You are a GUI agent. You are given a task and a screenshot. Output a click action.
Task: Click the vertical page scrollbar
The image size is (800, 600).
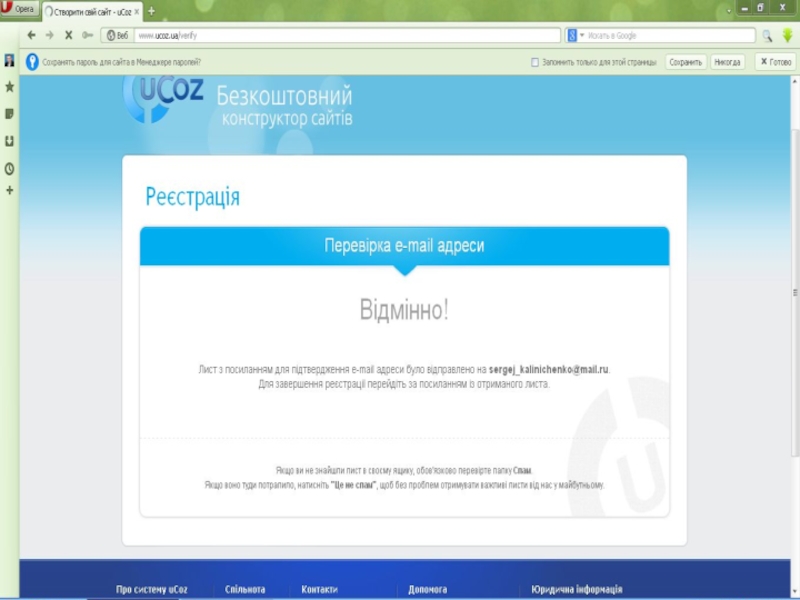point(795,292)
